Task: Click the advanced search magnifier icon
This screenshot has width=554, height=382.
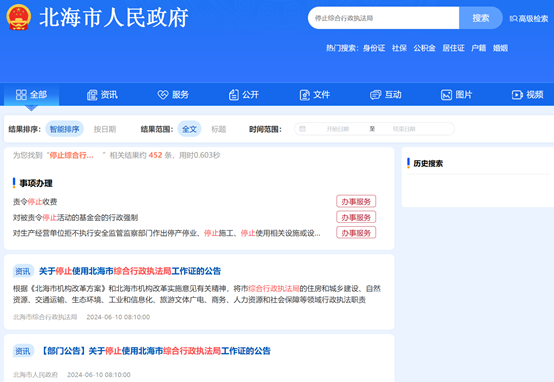Action: click(x=513, y=18)
